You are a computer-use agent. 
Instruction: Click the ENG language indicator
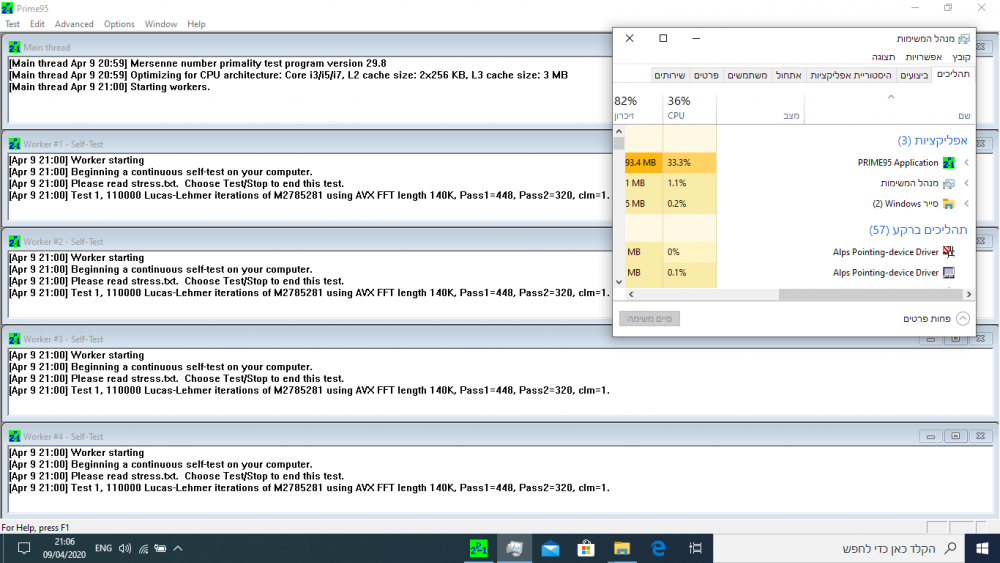103,548
